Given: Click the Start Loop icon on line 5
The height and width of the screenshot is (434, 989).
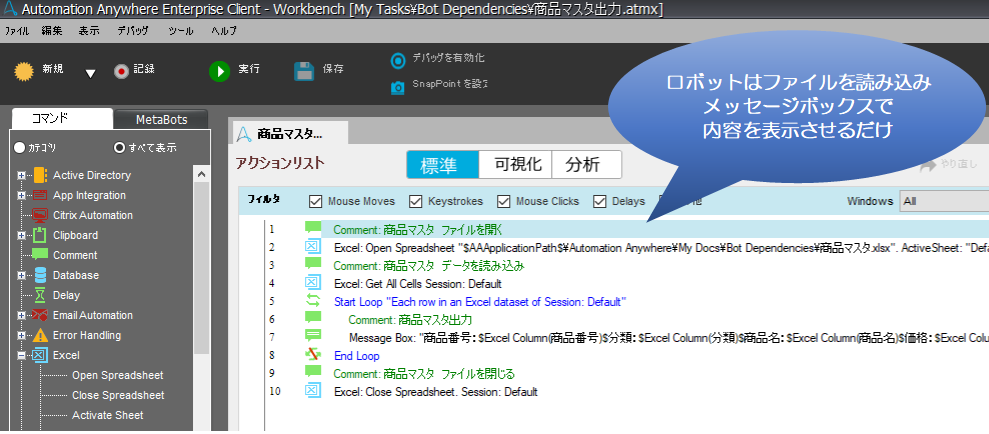Looking at the screenshot, I should click(x=313, y=301).
